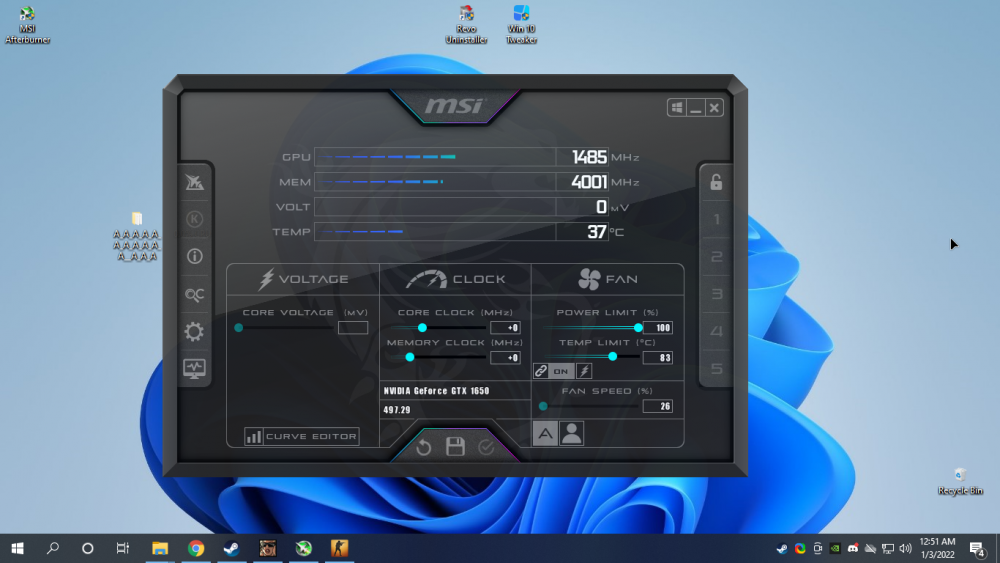The width and height of the screenshot is (1000, 563).
Task: Click the TEMP 37 readout
Action: 596,231
